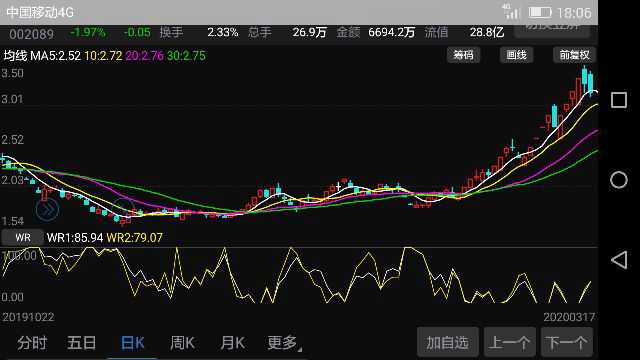Screen dimensions: 640x360
Task: Toggle the 前复权 price adjustment button
Action: [x=574, y=55]
